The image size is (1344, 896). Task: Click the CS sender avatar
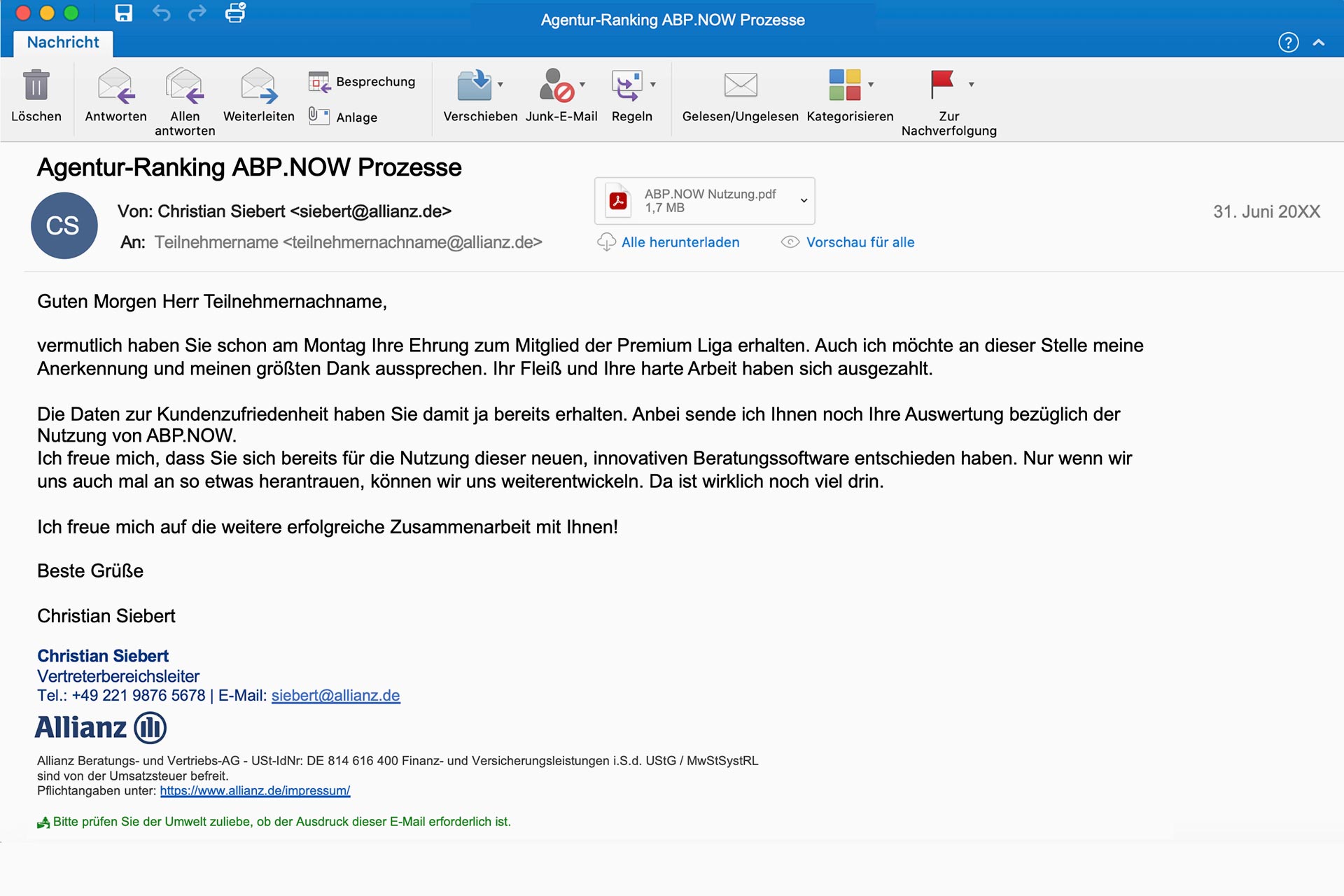(64, 225)
